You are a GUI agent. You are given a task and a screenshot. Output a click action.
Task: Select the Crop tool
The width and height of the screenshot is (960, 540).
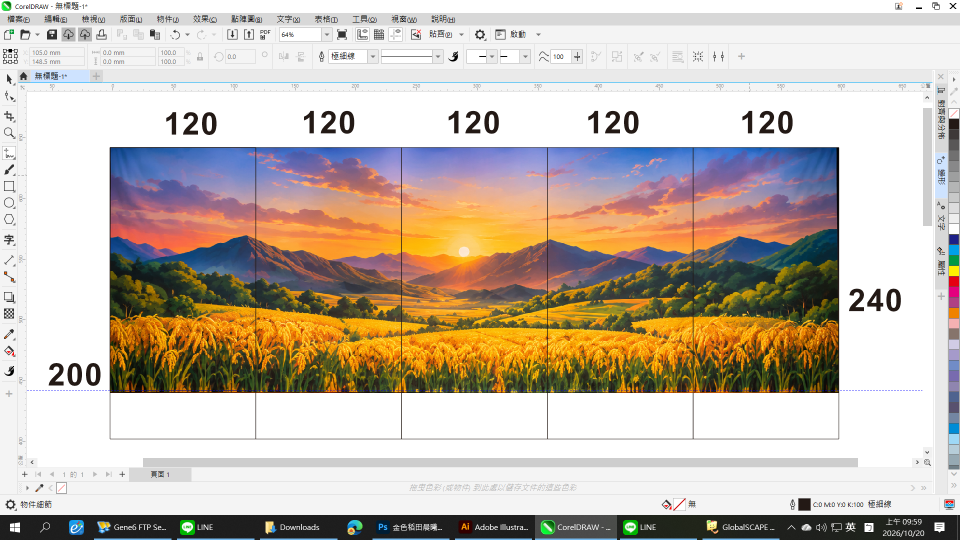click(x=9, y=116)
